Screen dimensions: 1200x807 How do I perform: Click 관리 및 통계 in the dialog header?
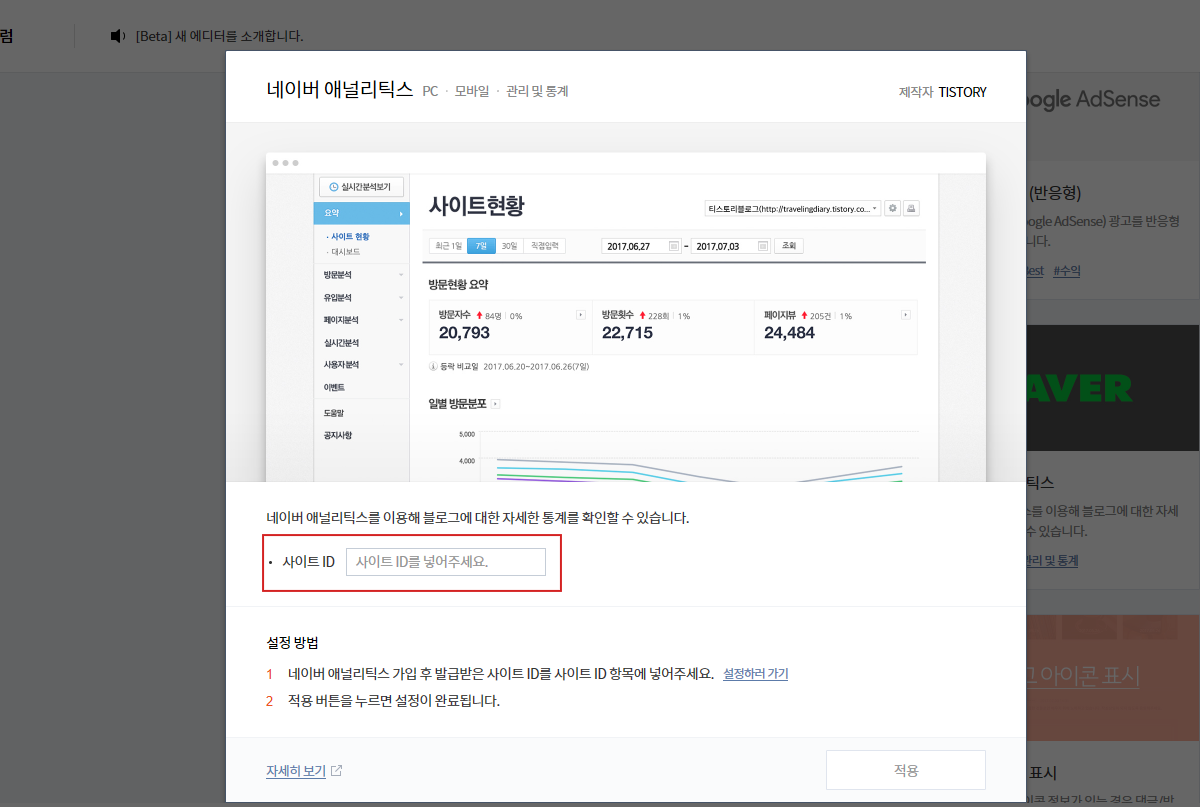(x=537, y=91)
